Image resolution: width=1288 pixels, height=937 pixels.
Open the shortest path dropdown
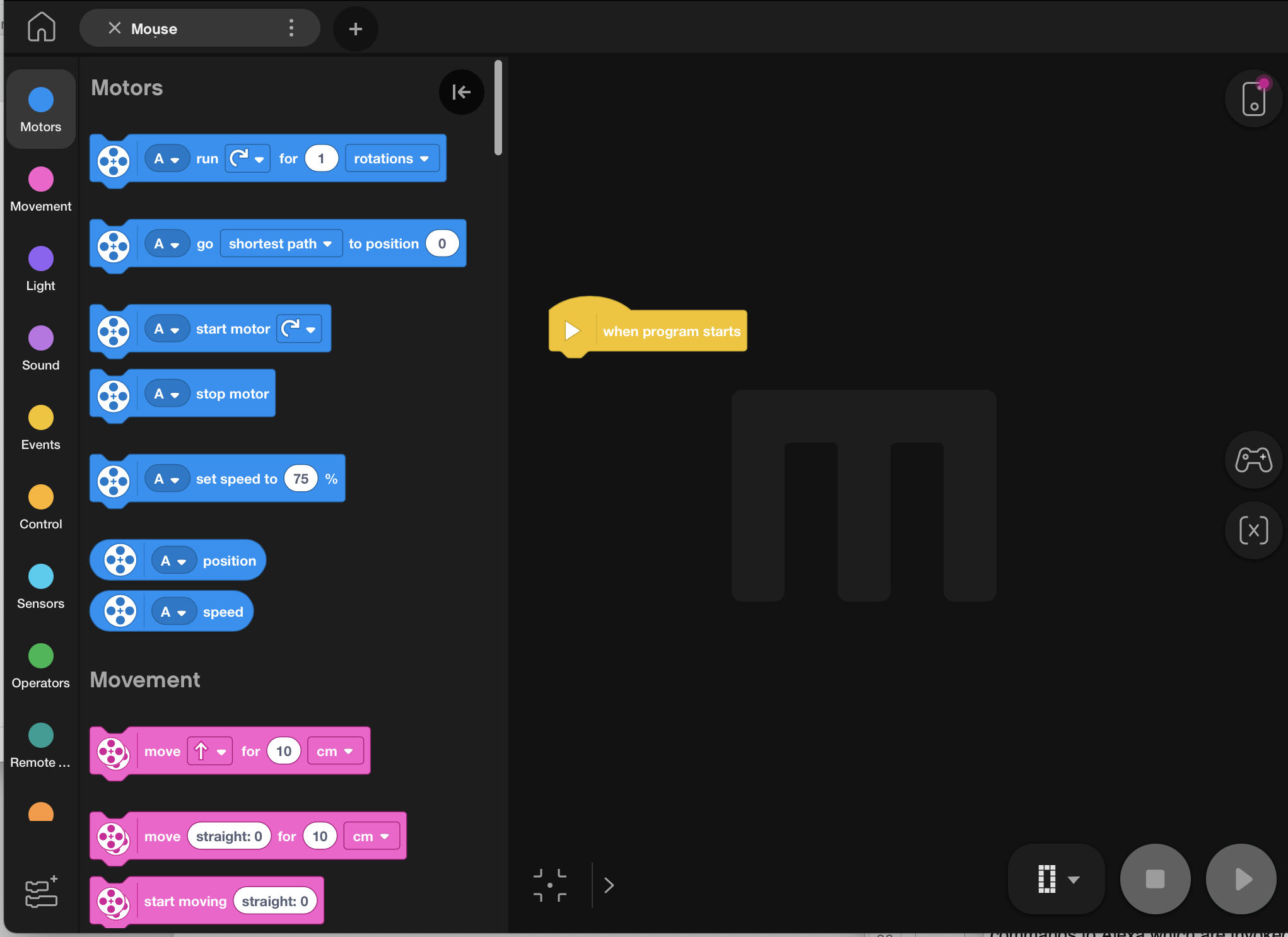(281, 244)
